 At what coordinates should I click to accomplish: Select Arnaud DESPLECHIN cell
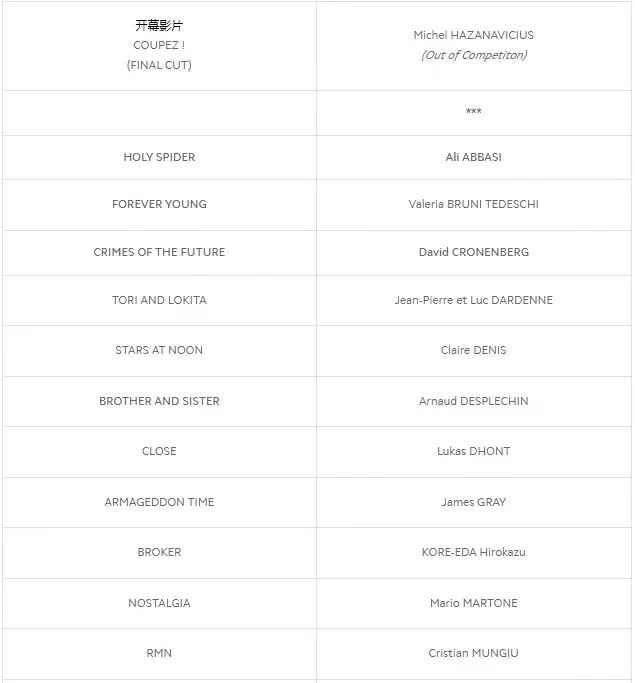point(473,401)
